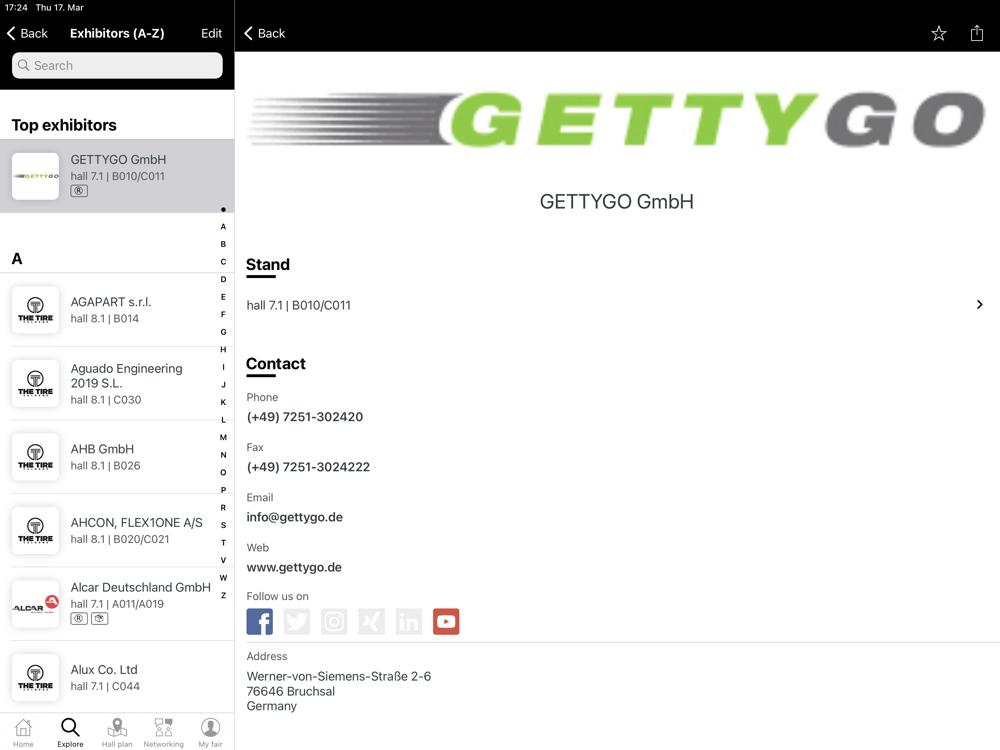
Task: Tap the large GETTYGO banner logo
Action: 616,119
